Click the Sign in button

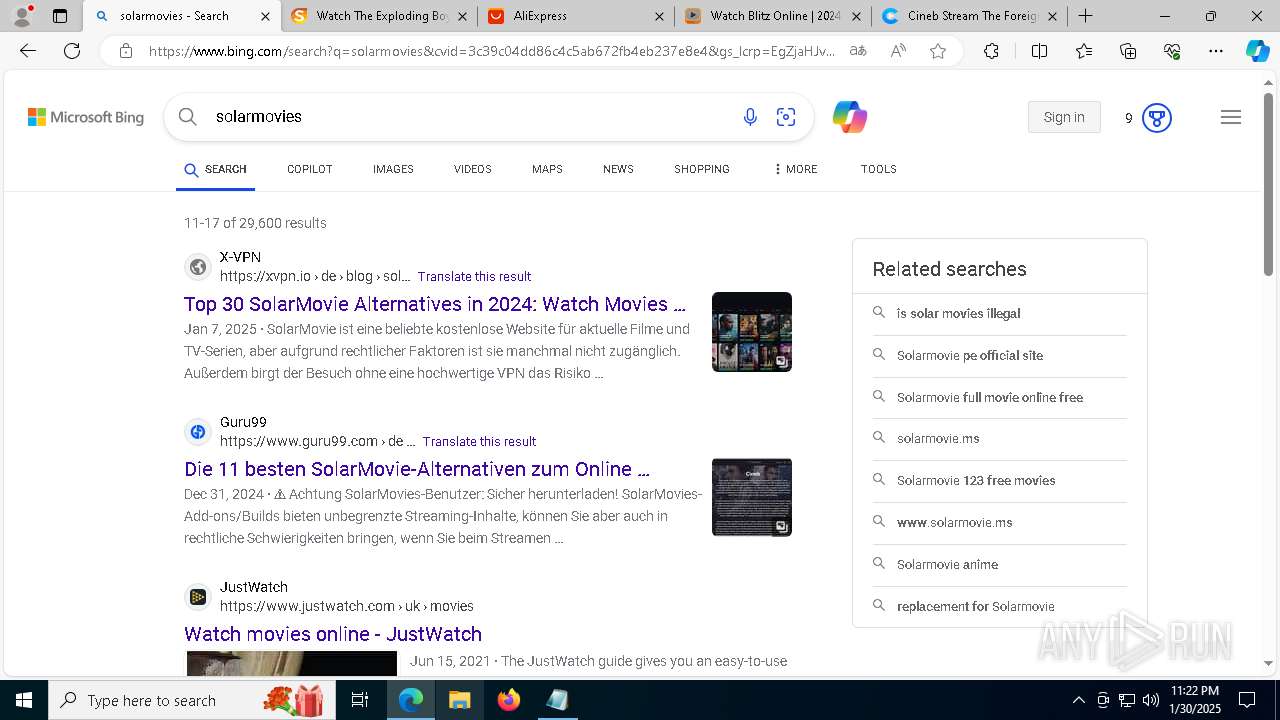click(x=1064, y=117)
